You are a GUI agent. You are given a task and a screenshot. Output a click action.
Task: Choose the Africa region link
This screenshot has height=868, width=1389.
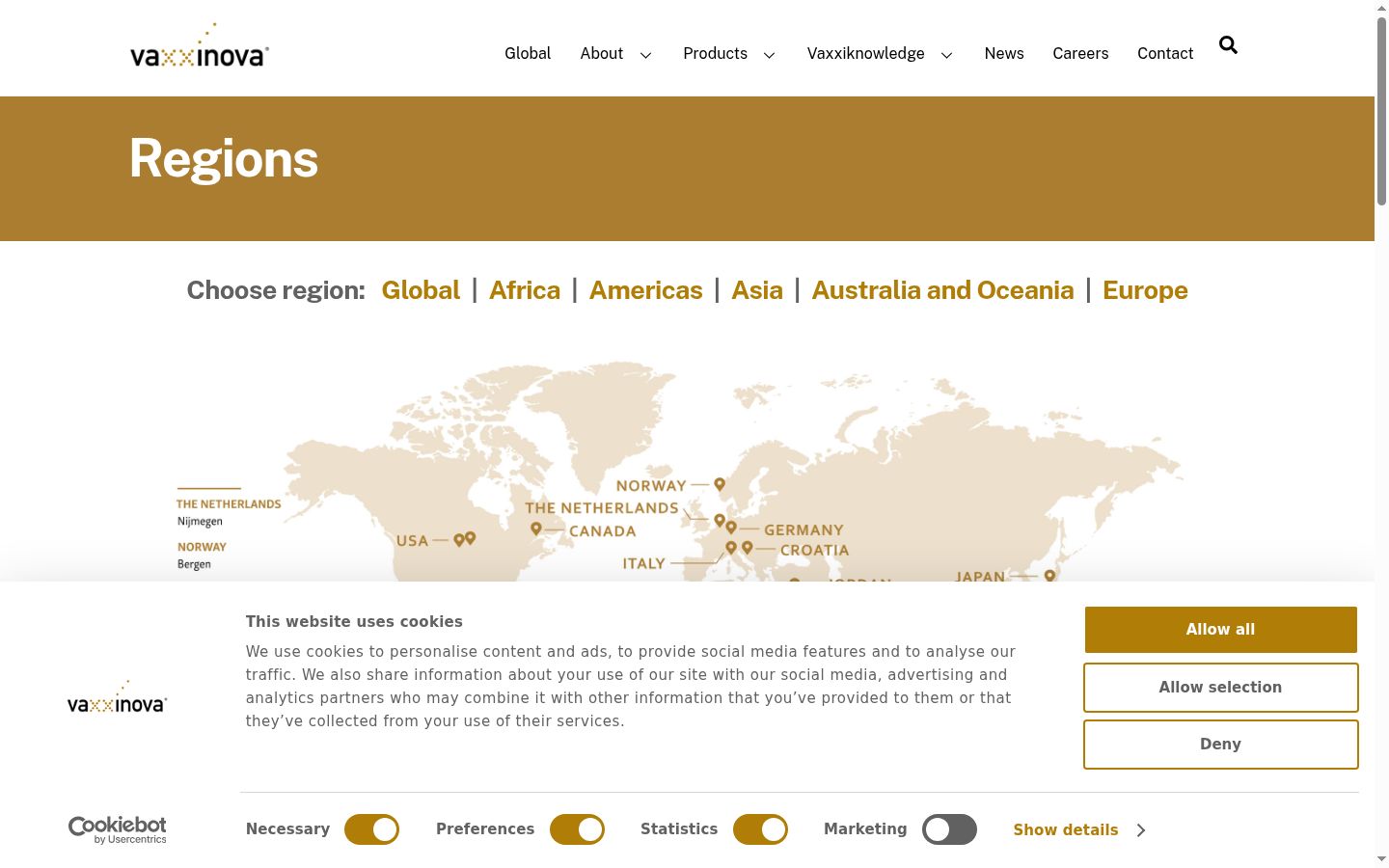click(525, 290)
